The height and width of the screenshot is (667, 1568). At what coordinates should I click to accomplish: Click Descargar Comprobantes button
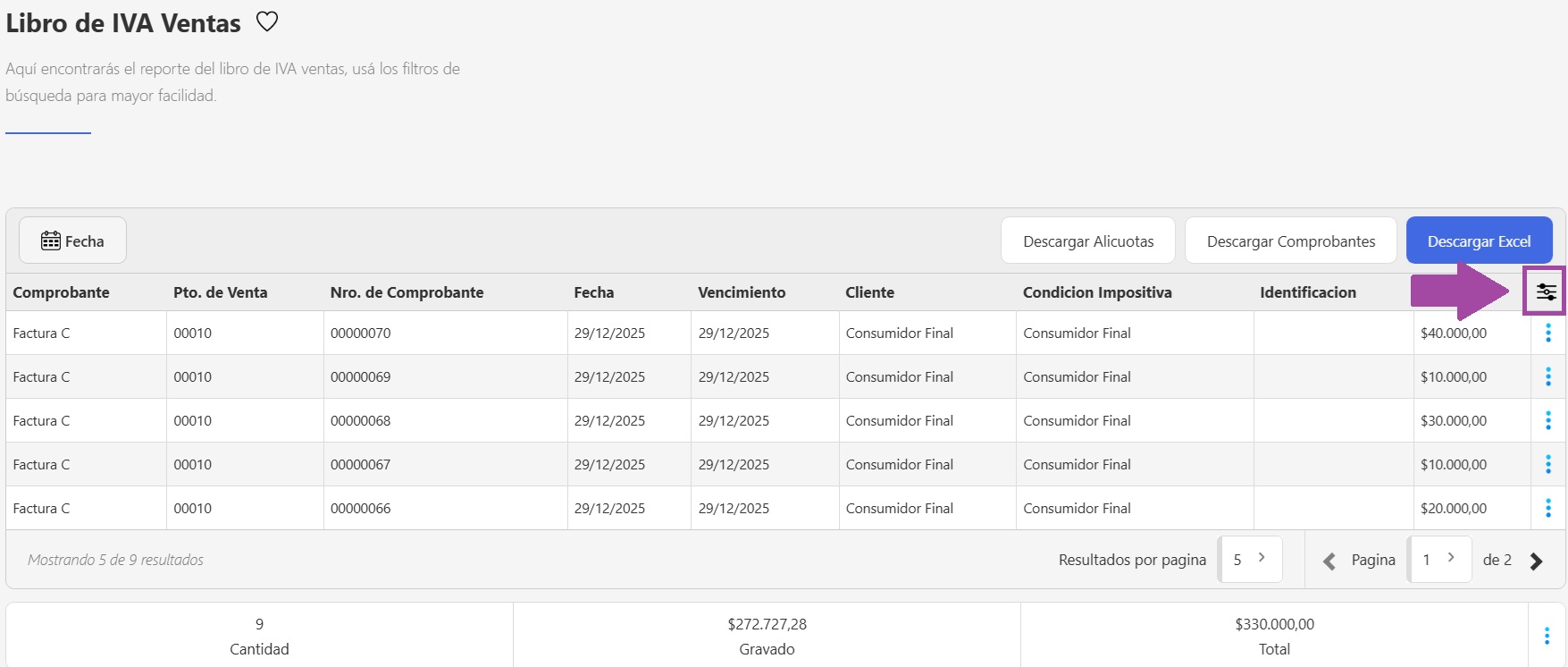pos(1290,241)
